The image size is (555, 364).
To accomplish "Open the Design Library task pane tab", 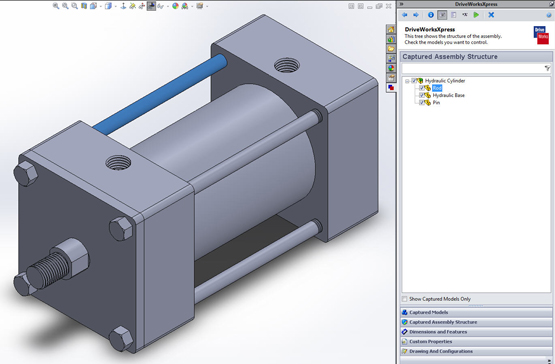I will tap(391, 39).
